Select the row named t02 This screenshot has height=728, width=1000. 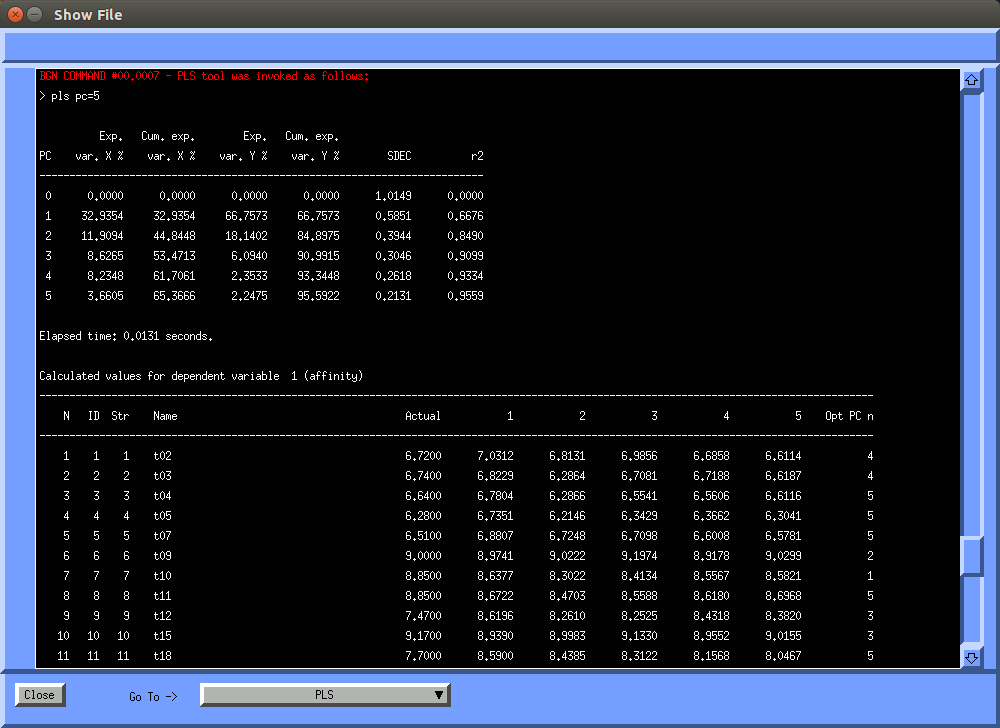pos(163,456)
